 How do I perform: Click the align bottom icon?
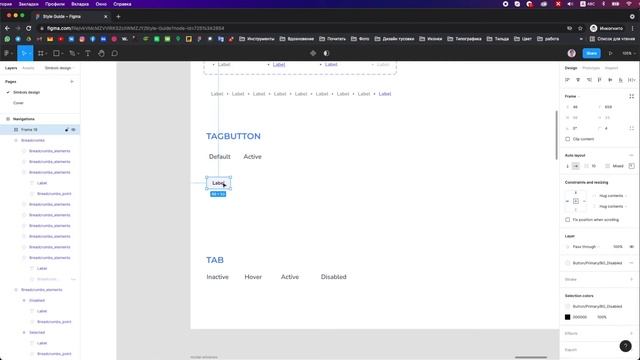pyautogui.click(x=621, y=80)
